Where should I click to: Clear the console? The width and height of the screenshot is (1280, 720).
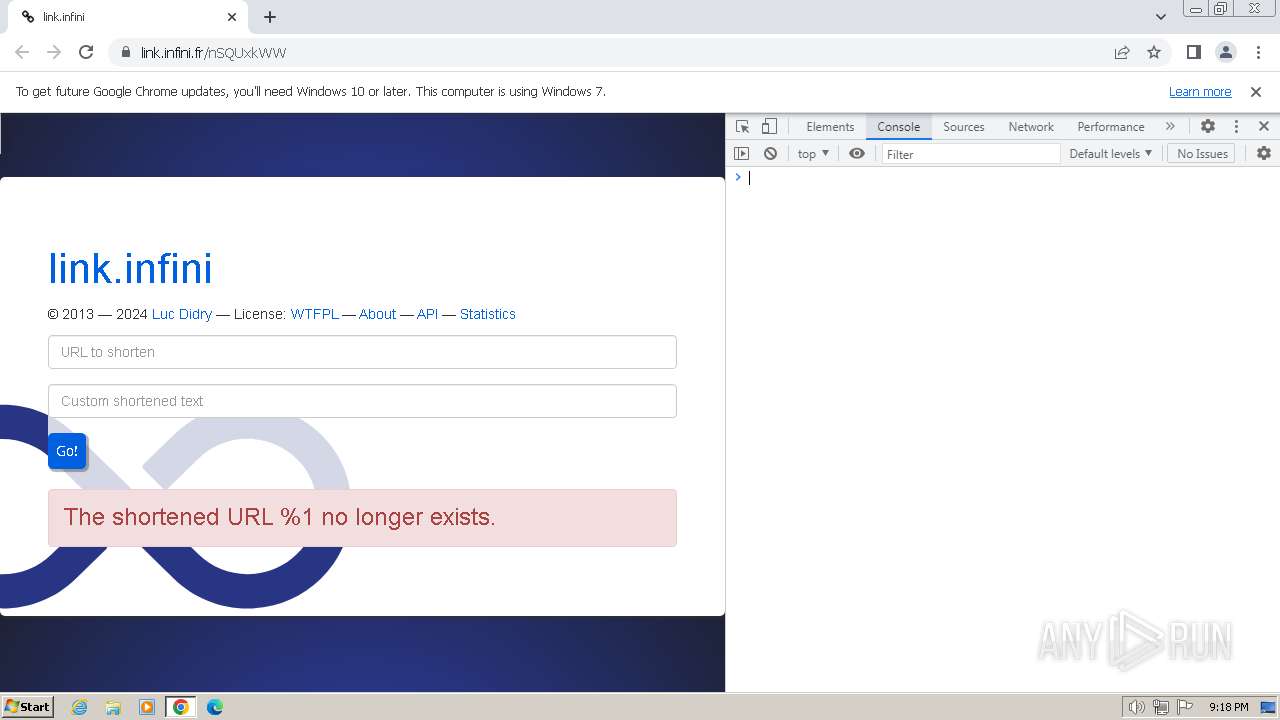tap(770, 154)
